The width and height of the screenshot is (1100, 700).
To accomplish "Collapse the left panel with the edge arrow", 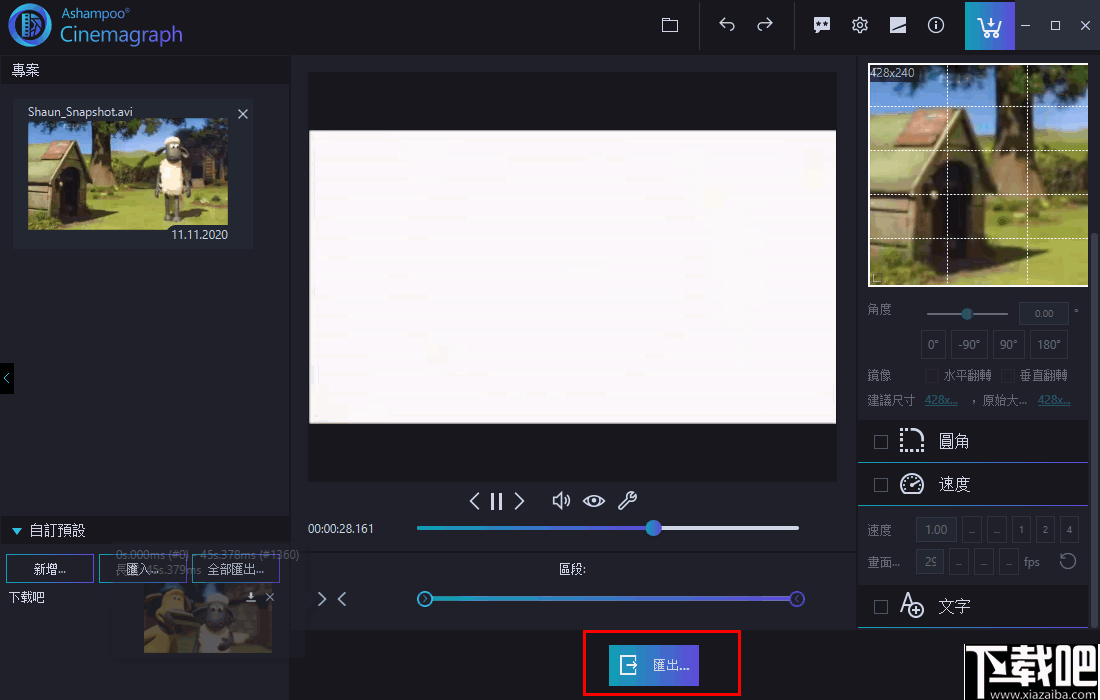I will (x=6, y=378).
